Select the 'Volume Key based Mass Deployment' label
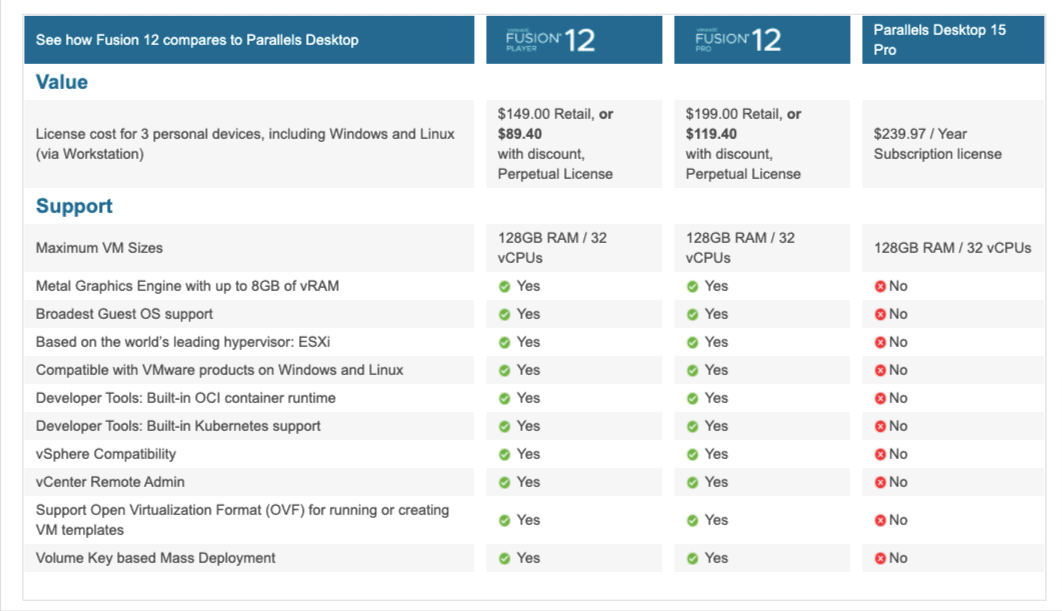This screenshot has width=1062, height=611. (x=155, y=558)
